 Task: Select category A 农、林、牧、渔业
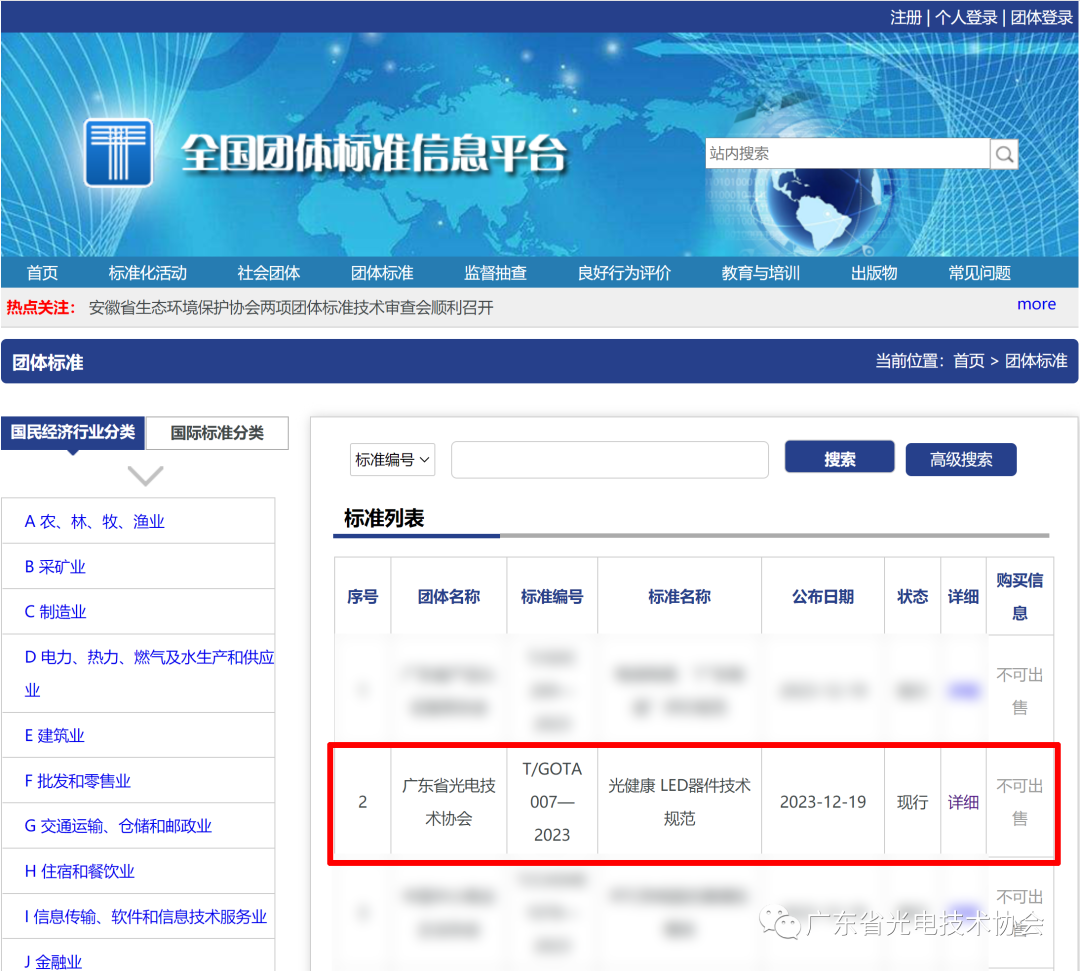click(95, 521)
